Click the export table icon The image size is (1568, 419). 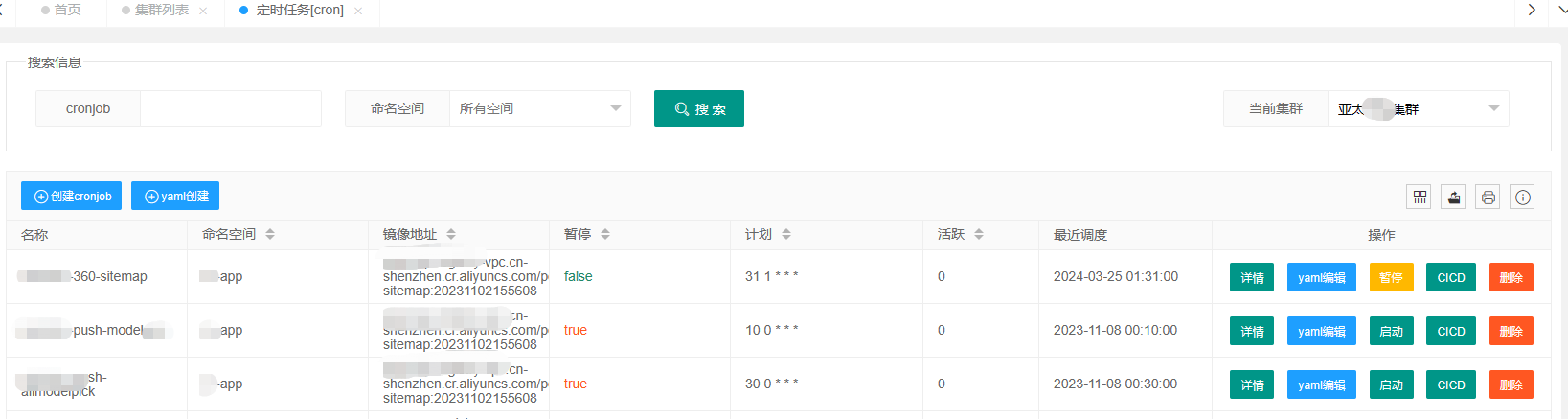point(1454,197)
